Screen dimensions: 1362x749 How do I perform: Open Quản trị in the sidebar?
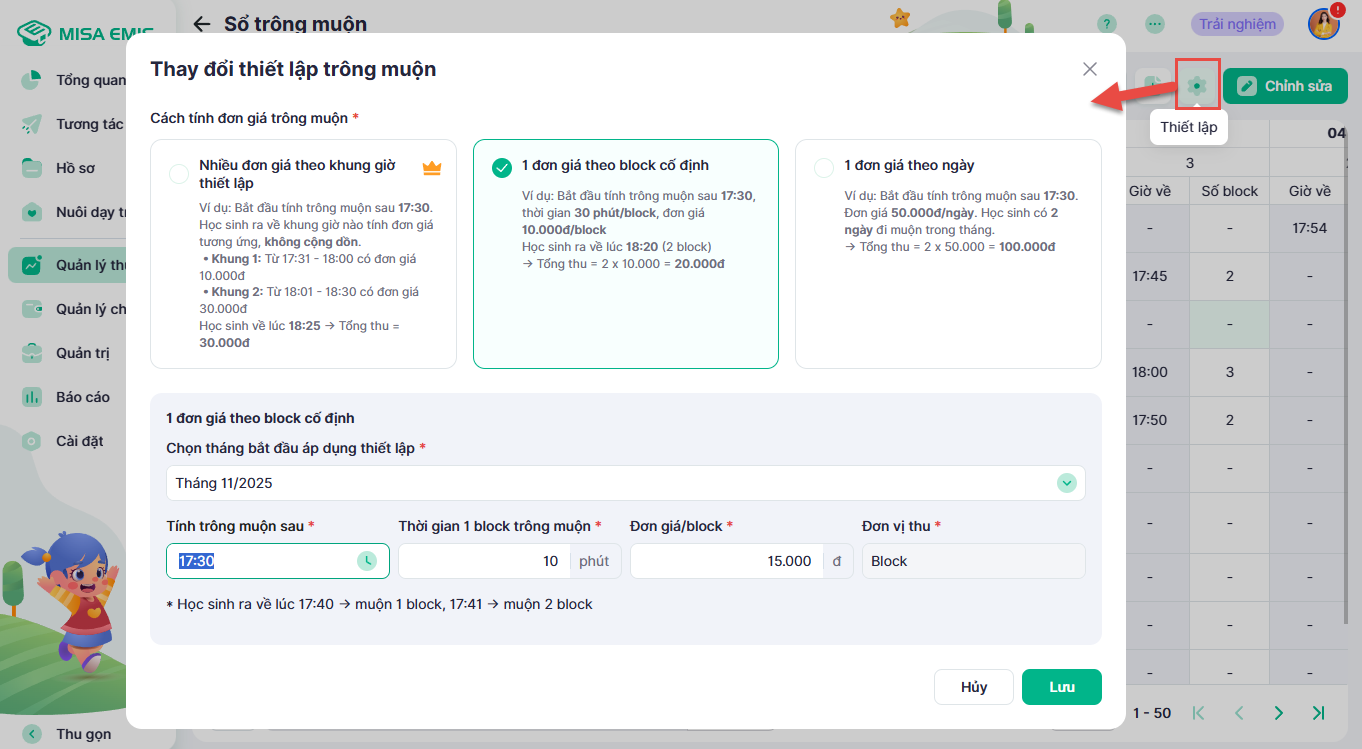(82, 353)
